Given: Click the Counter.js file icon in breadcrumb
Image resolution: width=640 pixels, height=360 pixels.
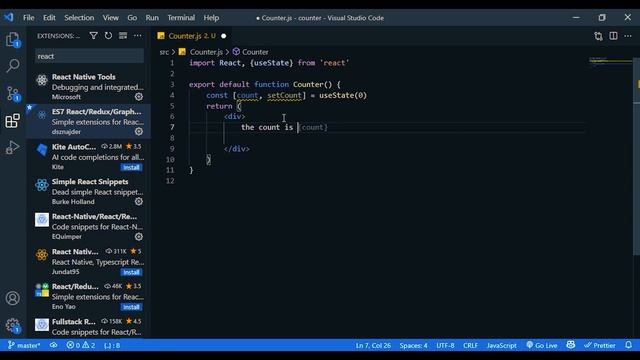Looking at the screenshot, I should (x=182, y=52).
